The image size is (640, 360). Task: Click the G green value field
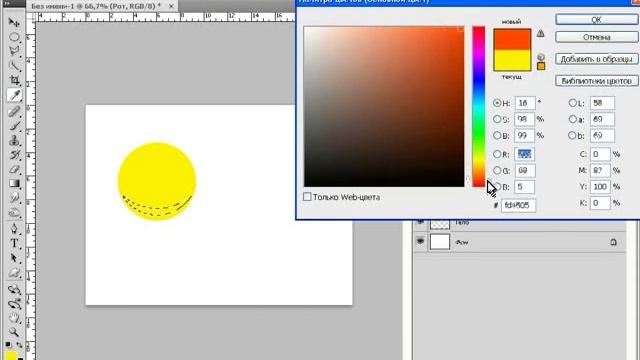[x=524, y=170]
